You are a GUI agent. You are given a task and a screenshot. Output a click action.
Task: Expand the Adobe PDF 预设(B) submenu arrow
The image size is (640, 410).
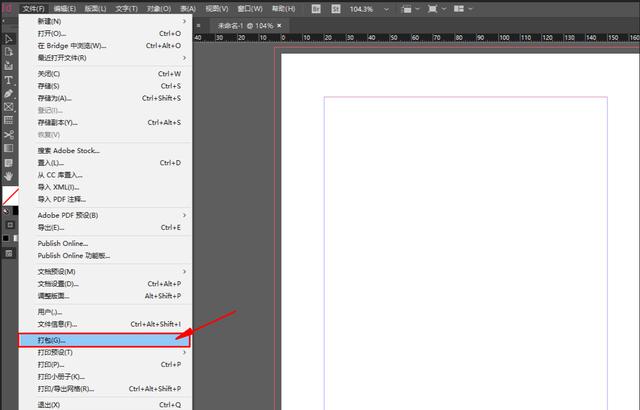(x=184, y=215)
